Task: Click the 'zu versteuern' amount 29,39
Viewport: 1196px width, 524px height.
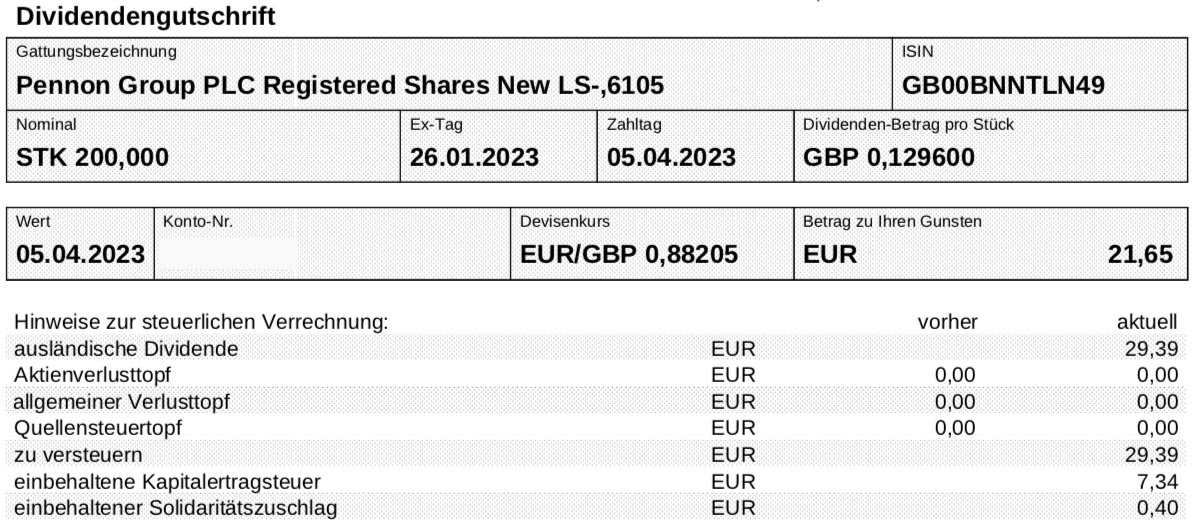Action: coord(1152,455)
